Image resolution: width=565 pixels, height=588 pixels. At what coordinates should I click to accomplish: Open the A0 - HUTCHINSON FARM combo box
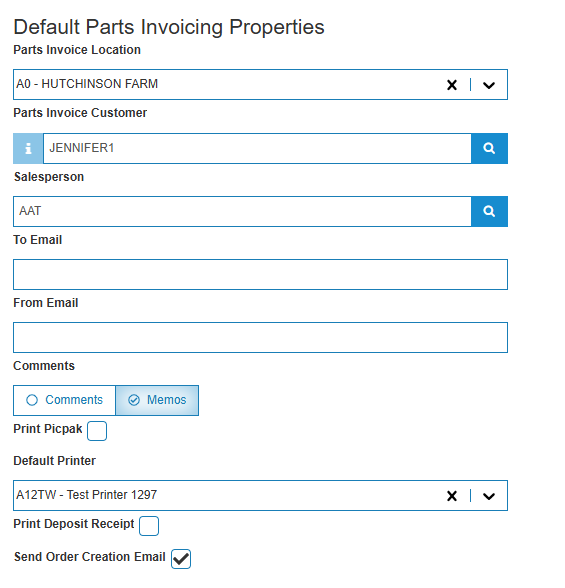(x=261, y=84)
